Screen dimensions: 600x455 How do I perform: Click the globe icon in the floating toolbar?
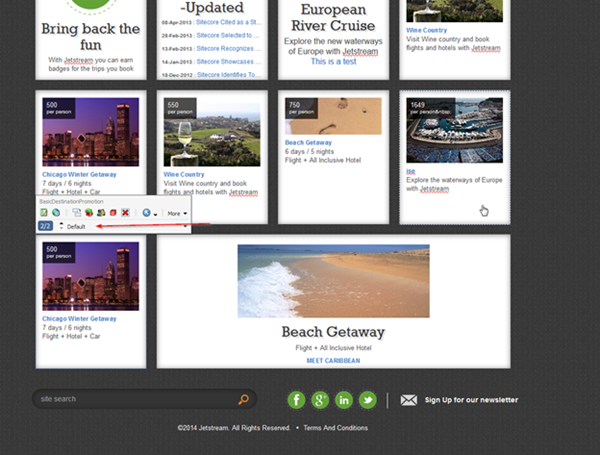(56, 212)
